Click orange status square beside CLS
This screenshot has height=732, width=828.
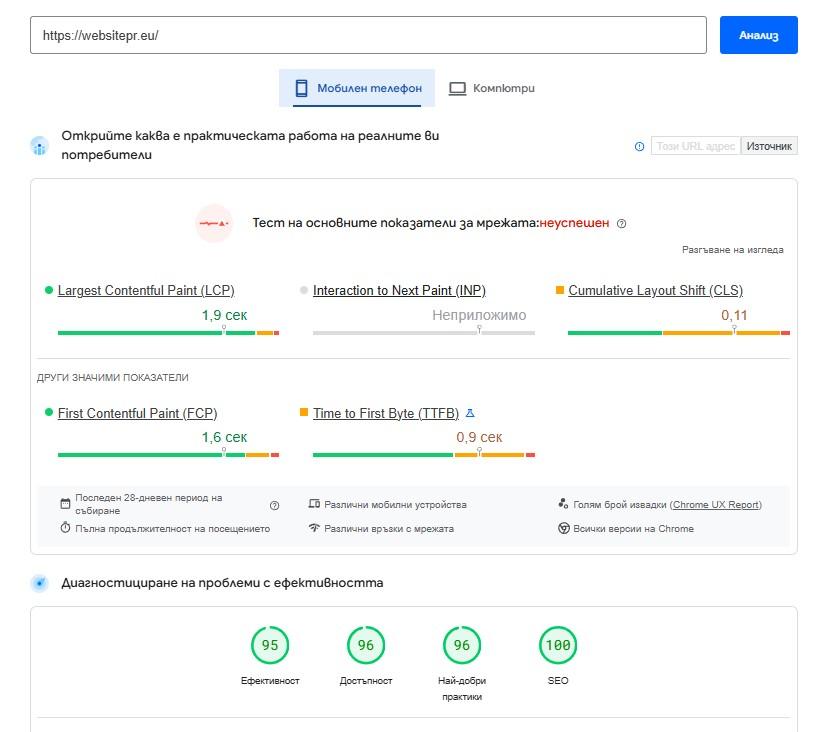[560, 289]
